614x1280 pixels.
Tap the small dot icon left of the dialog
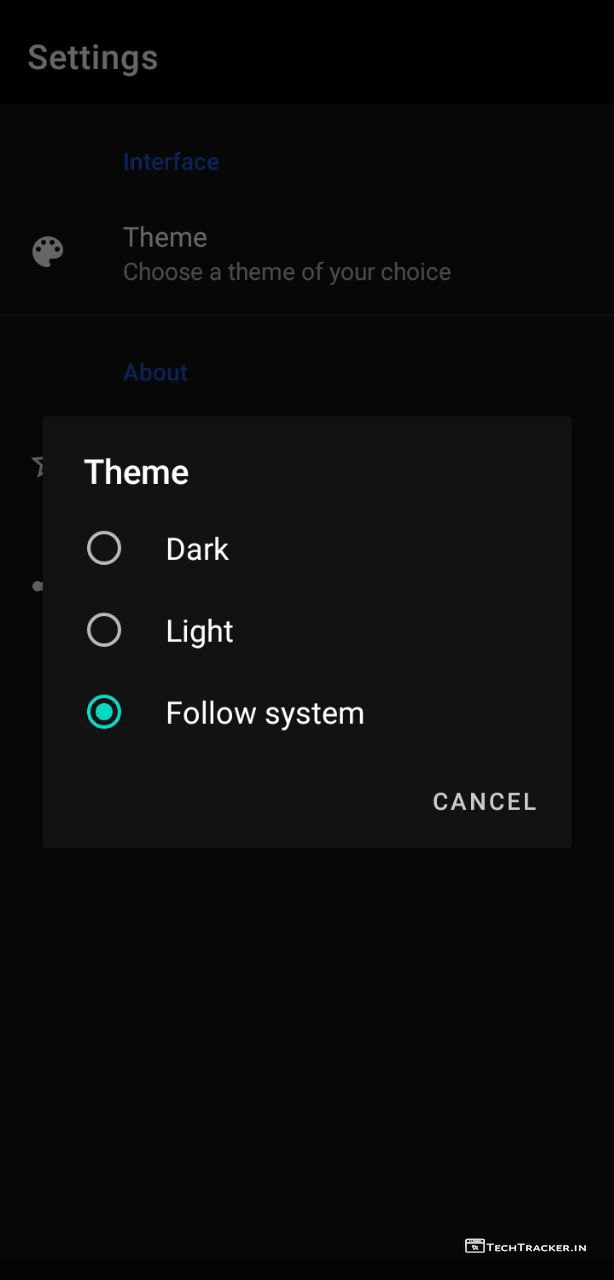coord(37,586)
